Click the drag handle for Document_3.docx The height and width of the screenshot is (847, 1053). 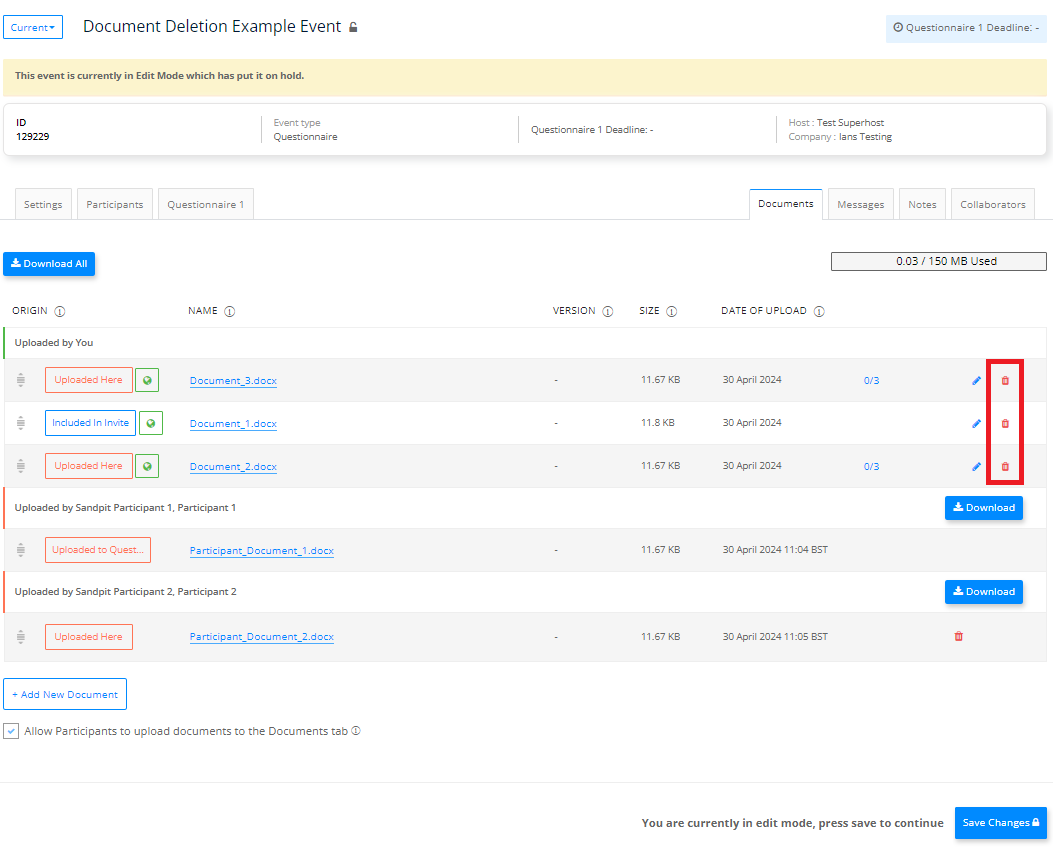[x=21, y=380]
